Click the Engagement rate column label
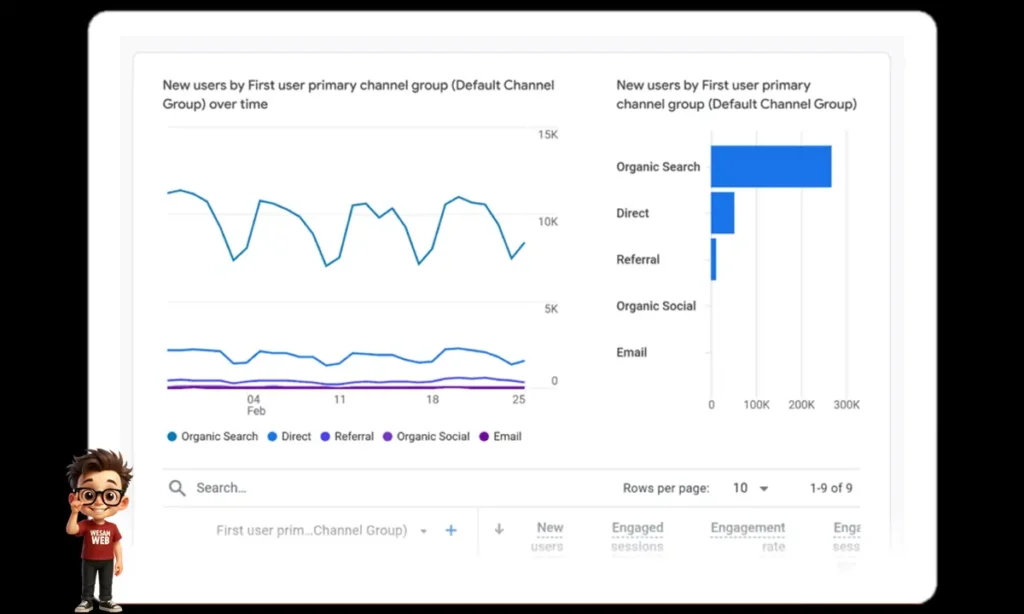 (x=747, y=533)
